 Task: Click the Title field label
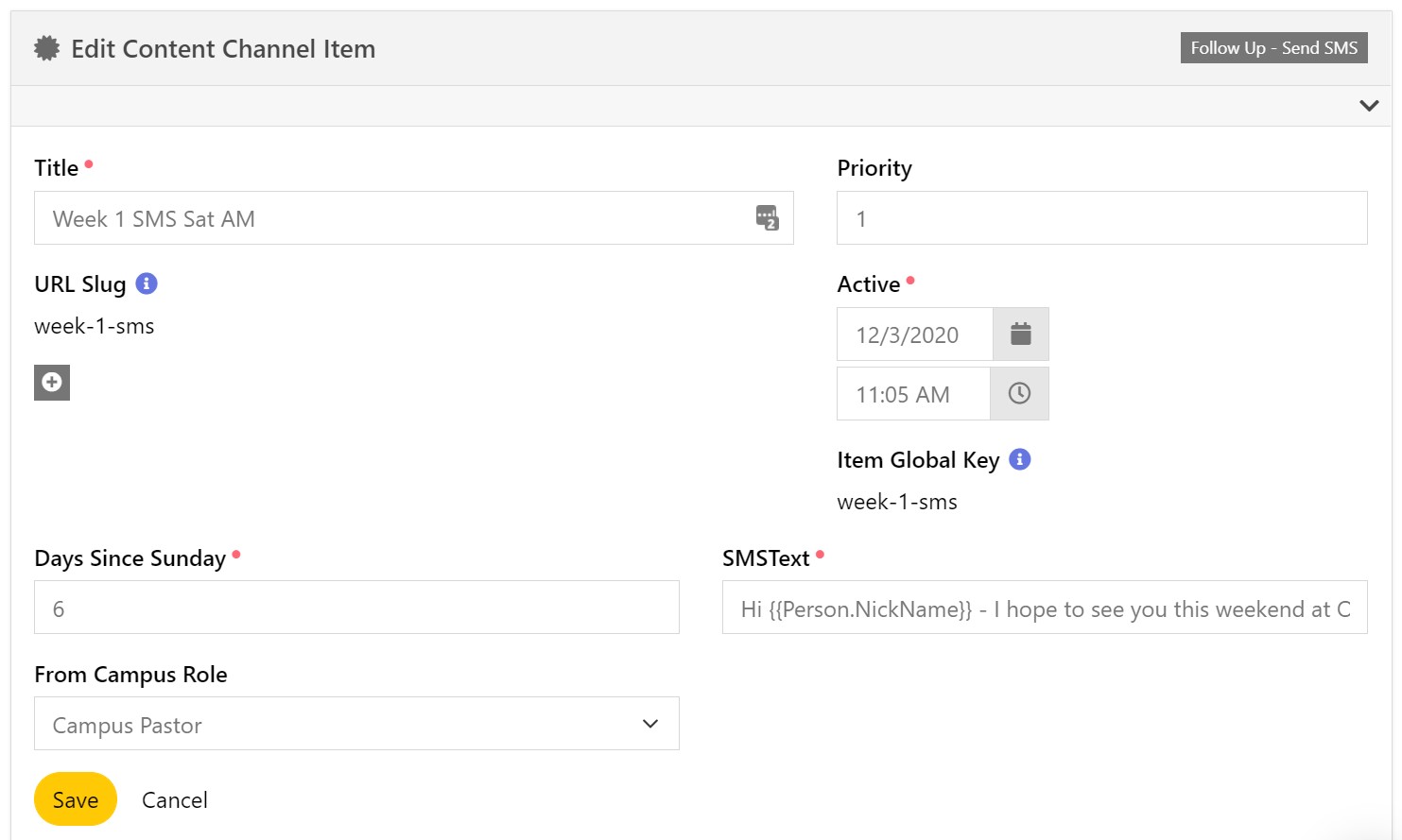pos(57,168)
